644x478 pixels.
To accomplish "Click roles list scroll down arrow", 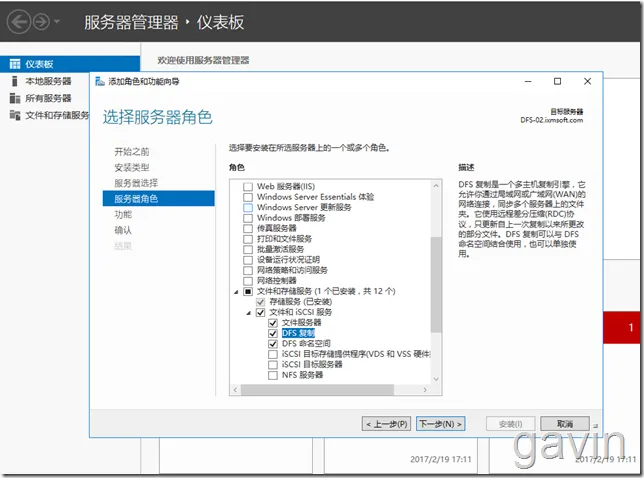I will click(x=436, y=379).
